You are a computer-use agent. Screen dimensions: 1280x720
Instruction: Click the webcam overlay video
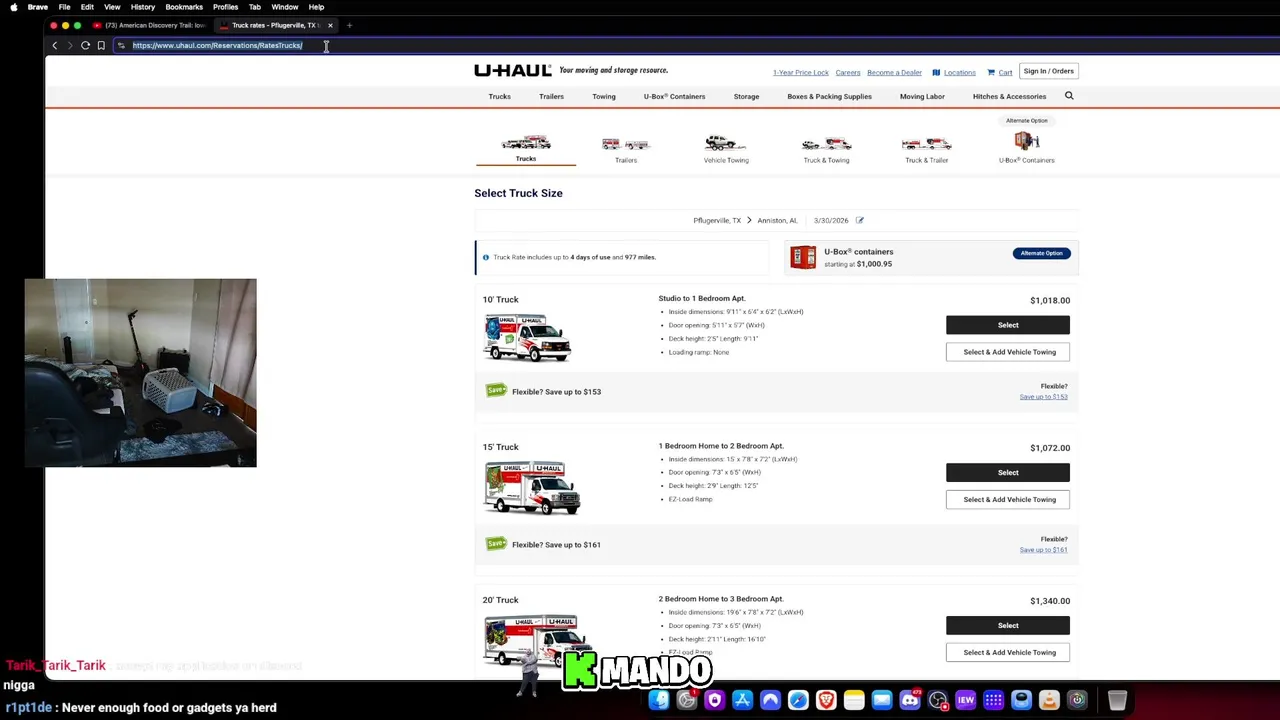click(141, 373)
